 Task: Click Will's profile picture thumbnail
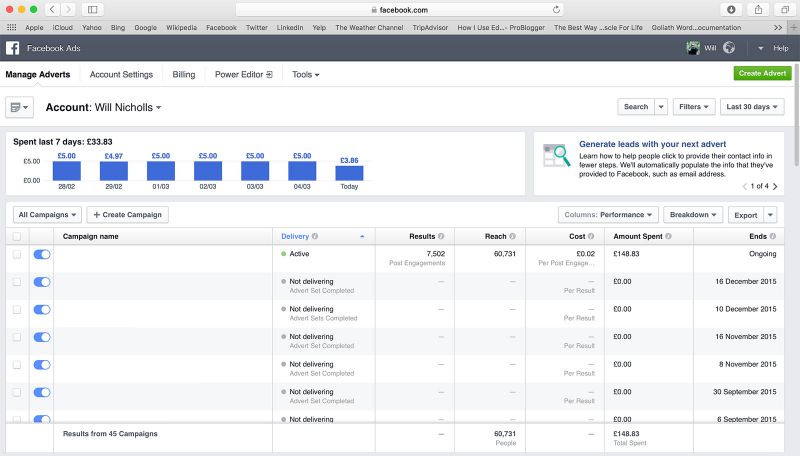[x=693, y=48]
